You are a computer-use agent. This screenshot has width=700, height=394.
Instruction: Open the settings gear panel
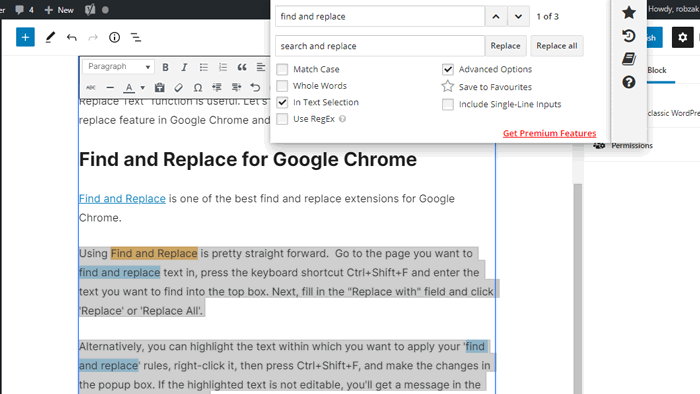coord(683,37)
